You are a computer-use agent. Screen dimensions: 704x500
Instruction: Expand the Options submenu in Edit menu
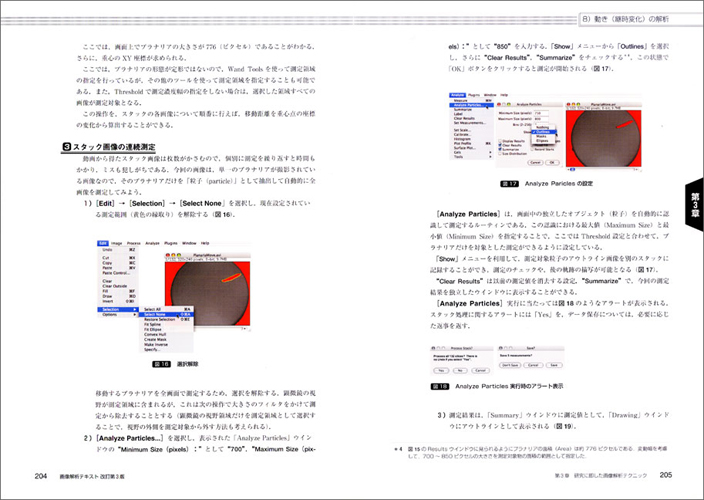110,314
